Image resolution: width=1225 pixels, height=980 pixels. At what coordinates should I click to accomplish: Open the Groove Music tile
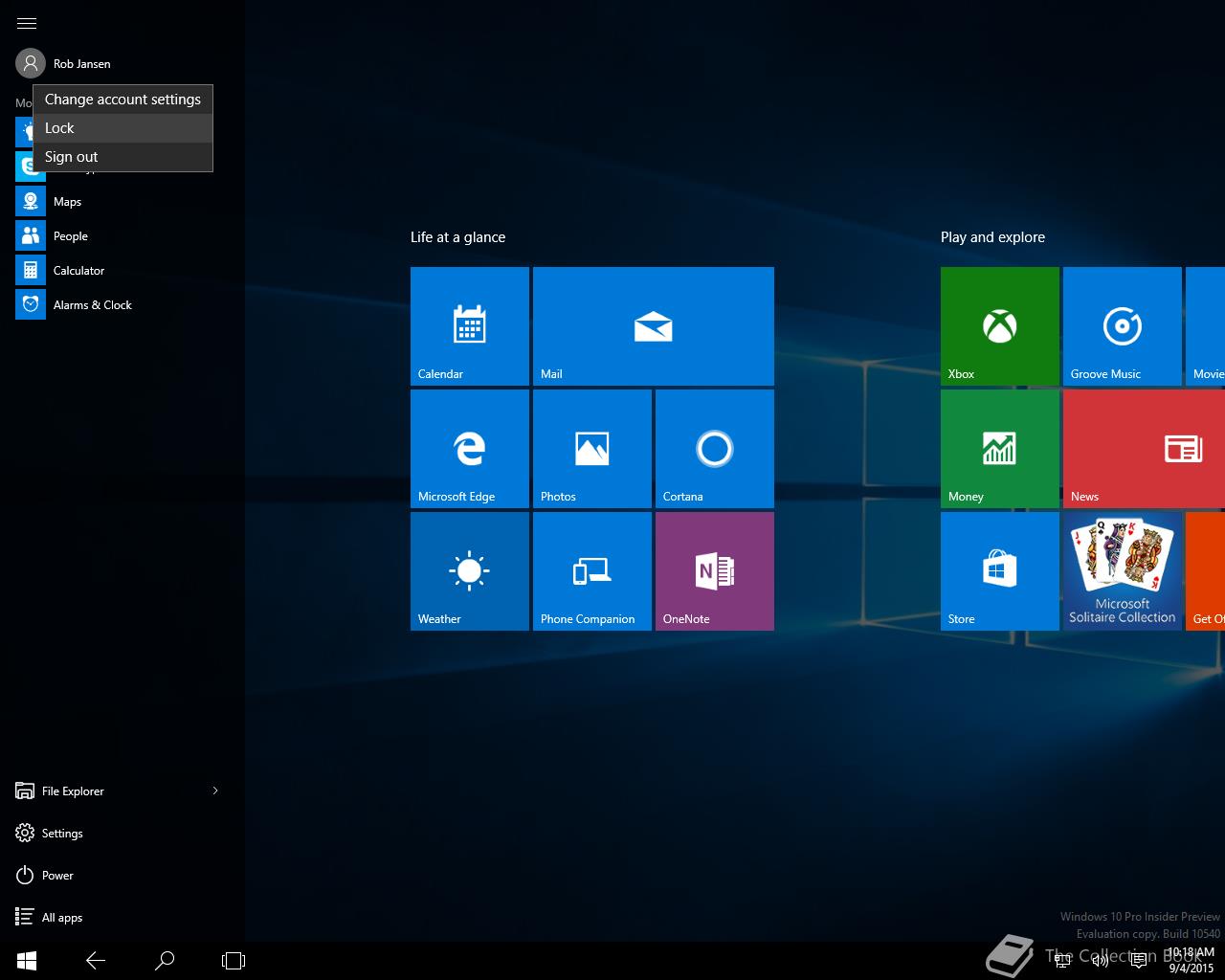click(1123, 326)
